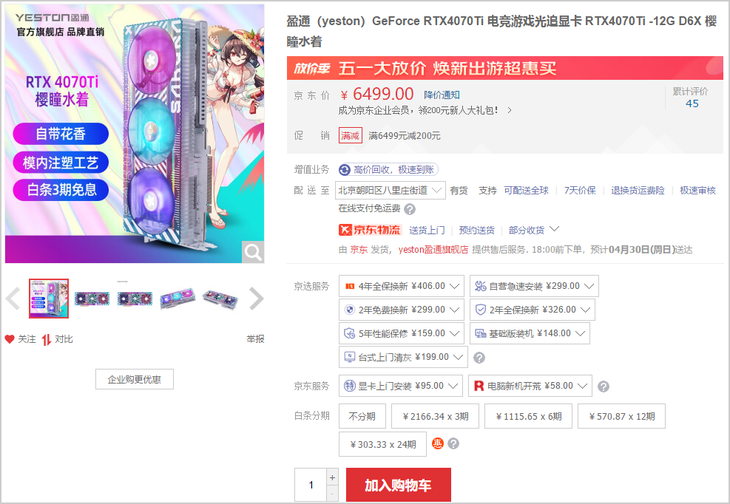Select 不分期 installment option
The width and height of the screenshot is (730, 504).
pyautogui.click(x=362, y=416)
